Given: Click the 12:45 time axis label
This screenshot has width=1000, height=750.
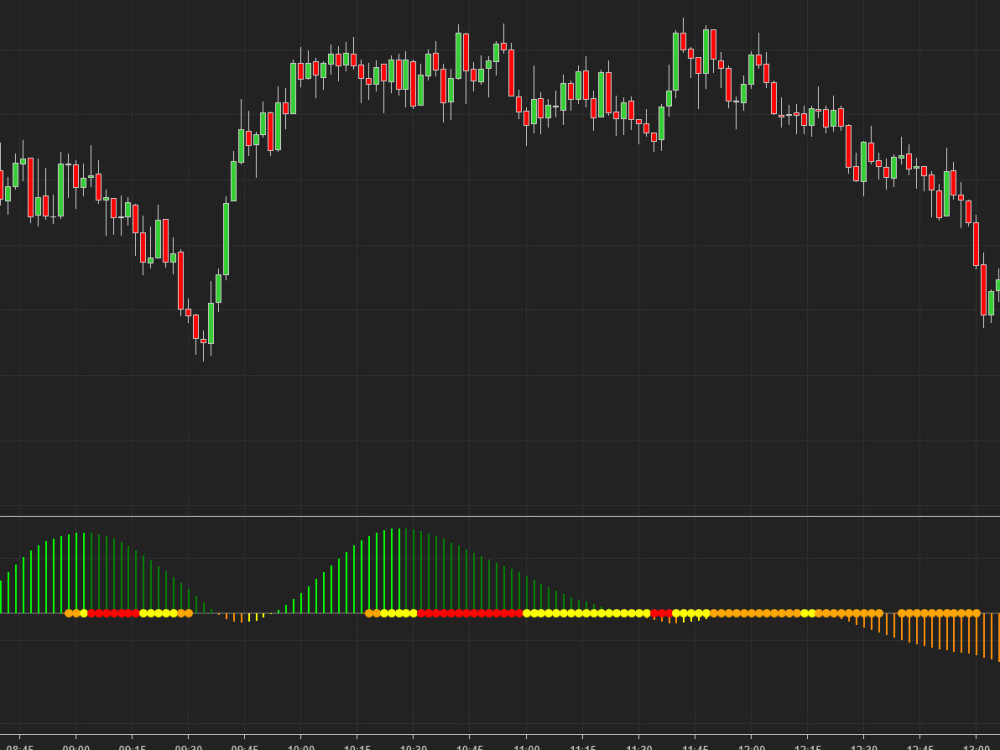Looking at the screenshot, I should pos(920,747).
